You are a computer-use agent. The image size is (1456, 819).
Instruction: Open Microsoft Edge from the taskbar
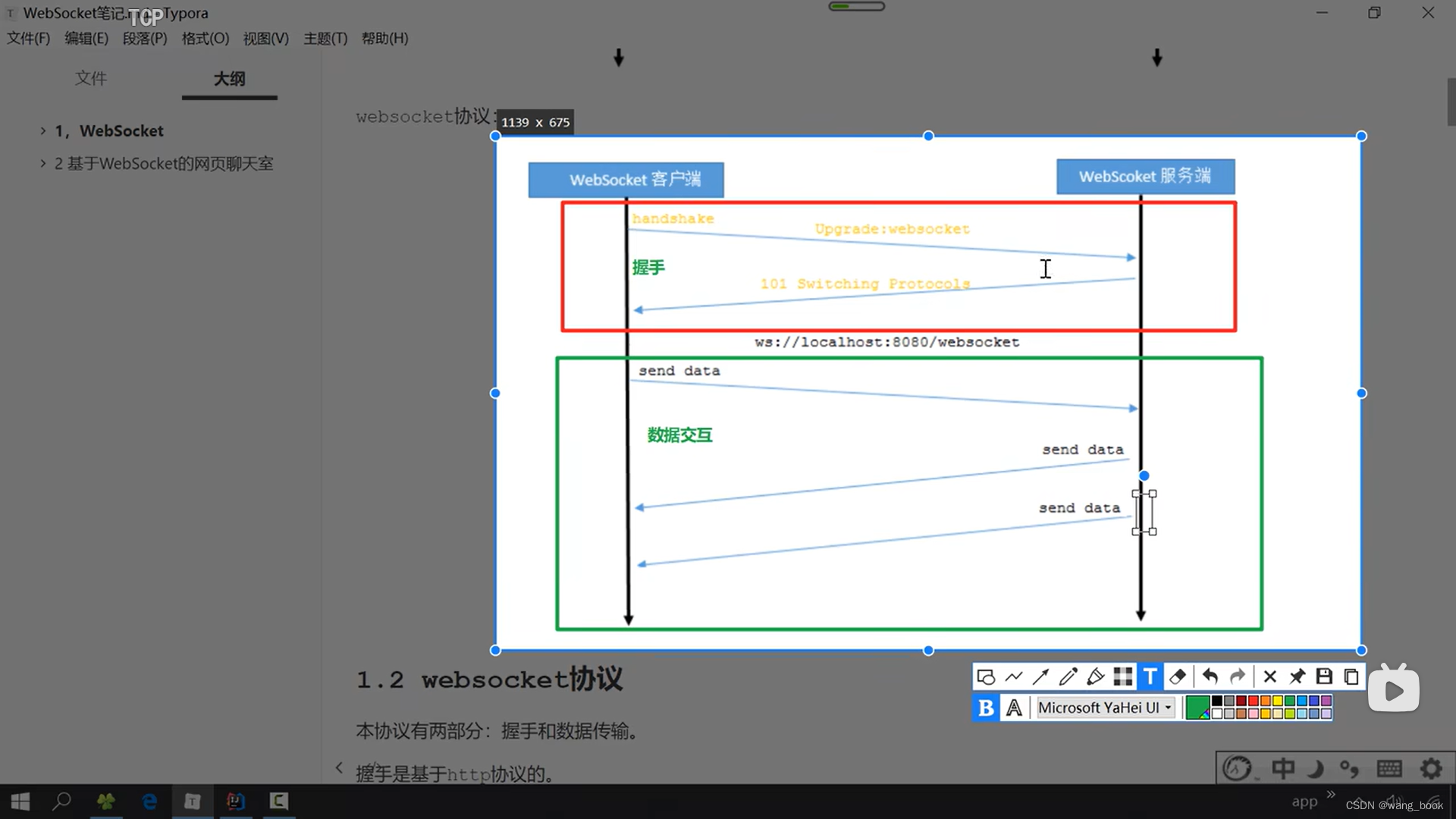pyautogui.click(x=149, y=802)
